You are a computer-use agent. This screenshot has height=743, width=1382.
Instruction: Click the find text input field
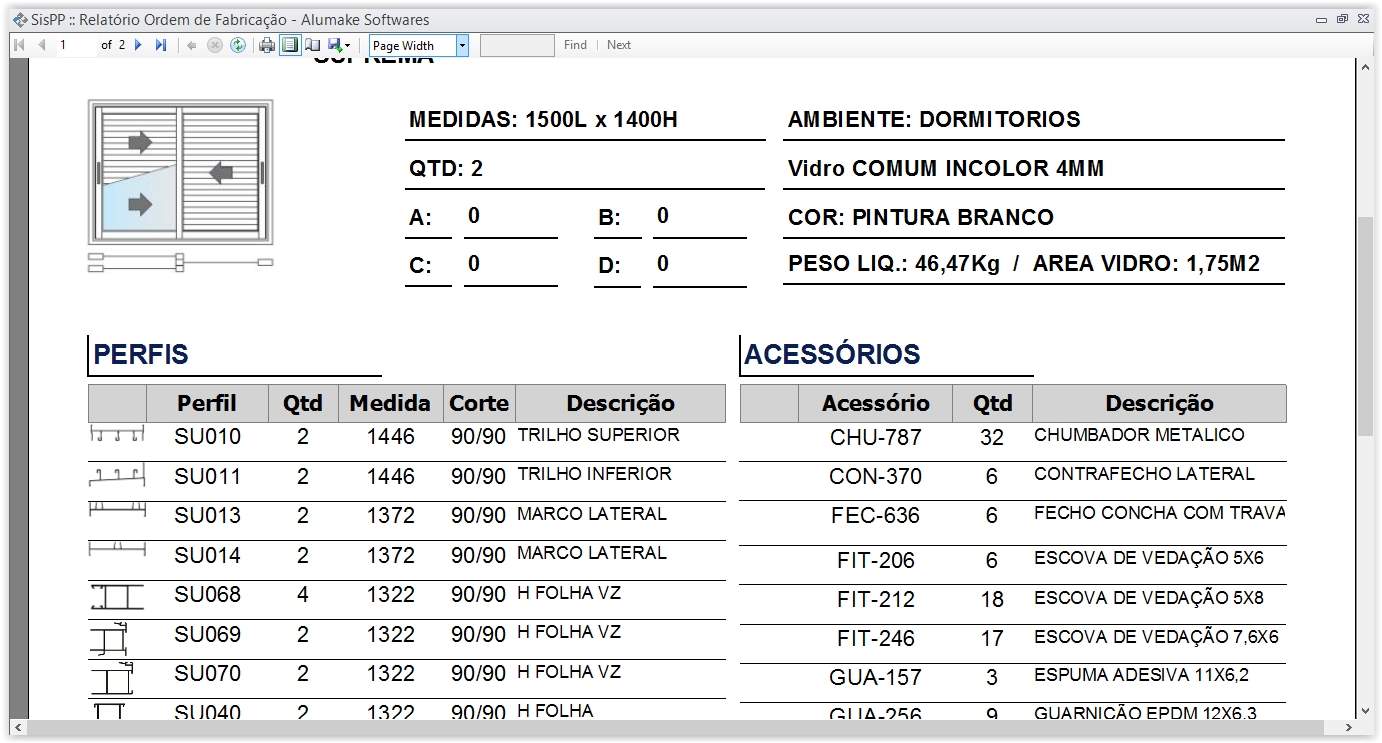point(517,45)
